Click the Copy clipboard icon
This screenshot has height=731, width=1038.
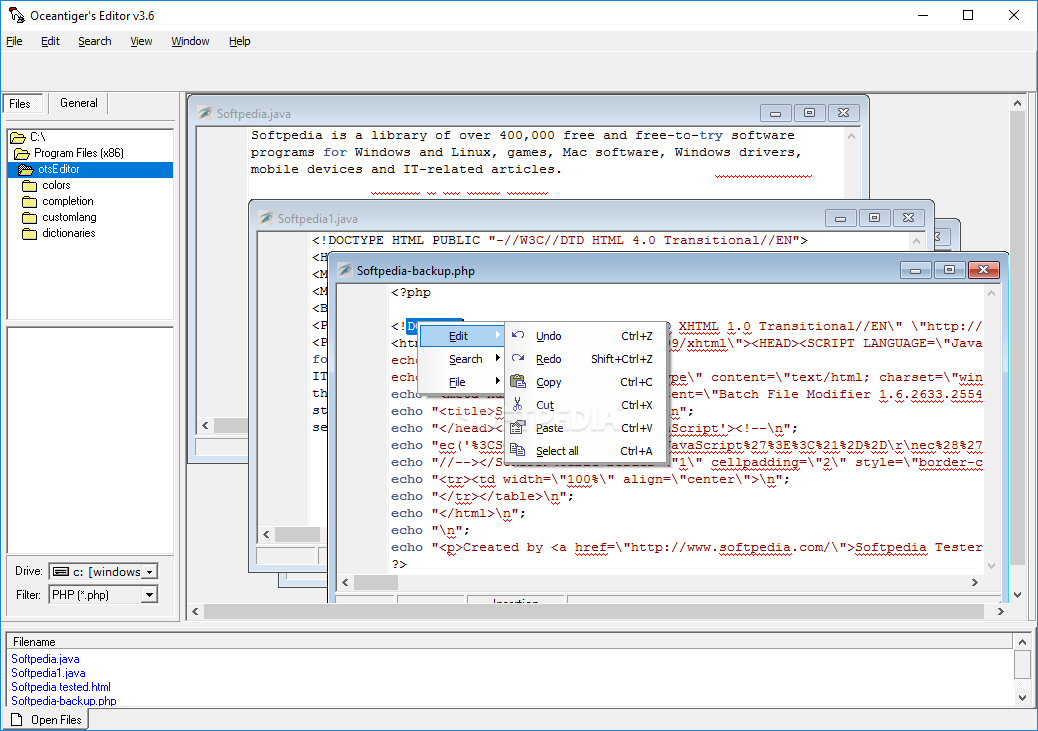click(518, 381)
